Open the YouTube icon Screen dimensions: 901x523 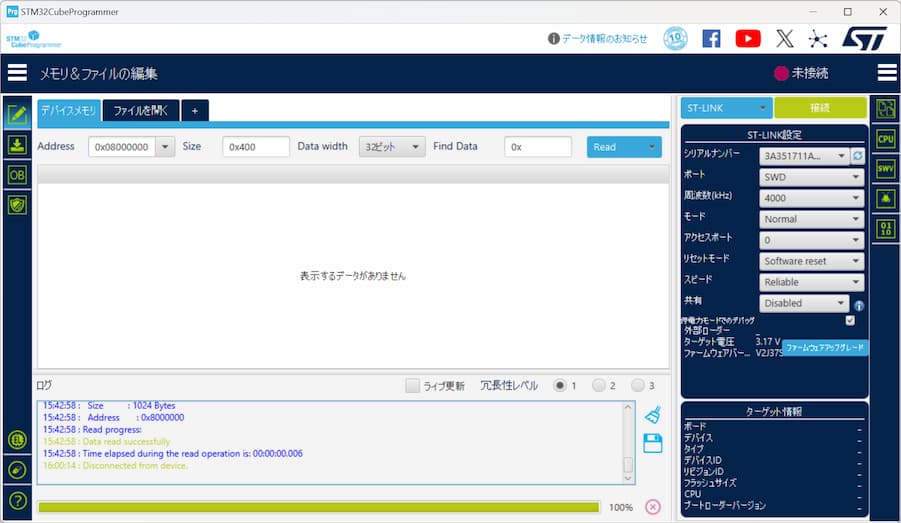[x=748, y=39]
